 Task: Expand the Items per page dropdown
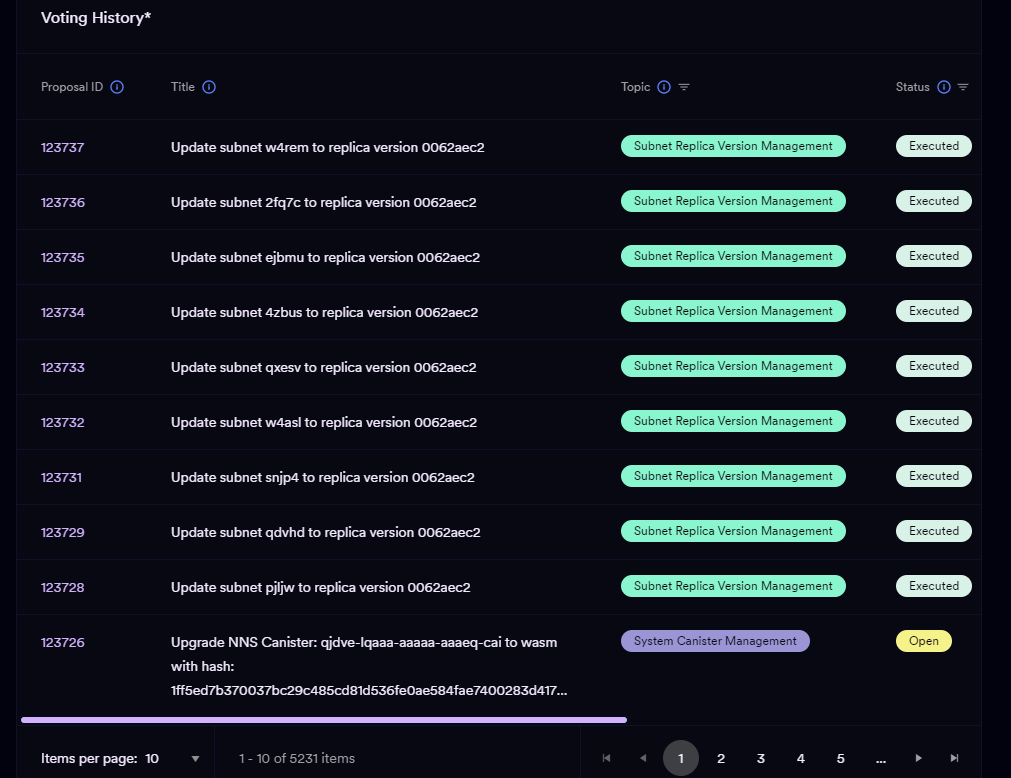(195, 759)
